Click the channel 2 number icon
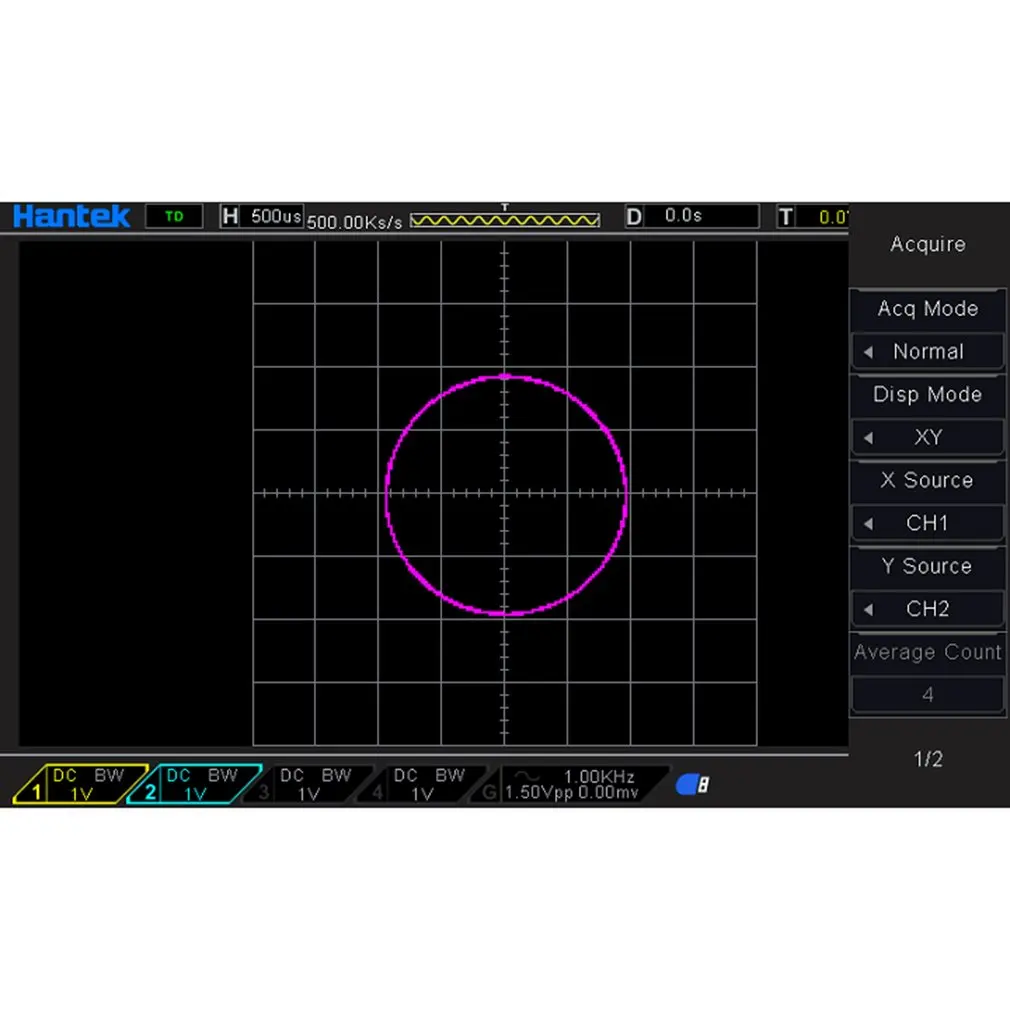The height and width of the screenshot is (1010, 1010). click(150, 792)
